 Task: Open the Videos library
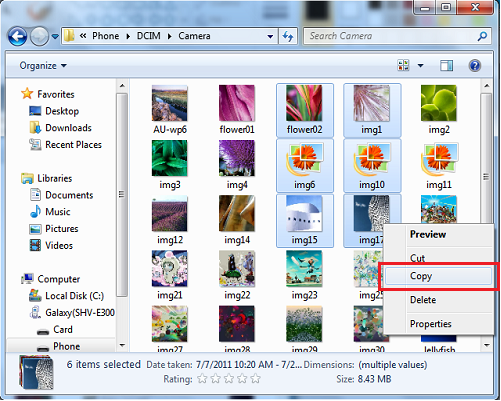(51, 245)
